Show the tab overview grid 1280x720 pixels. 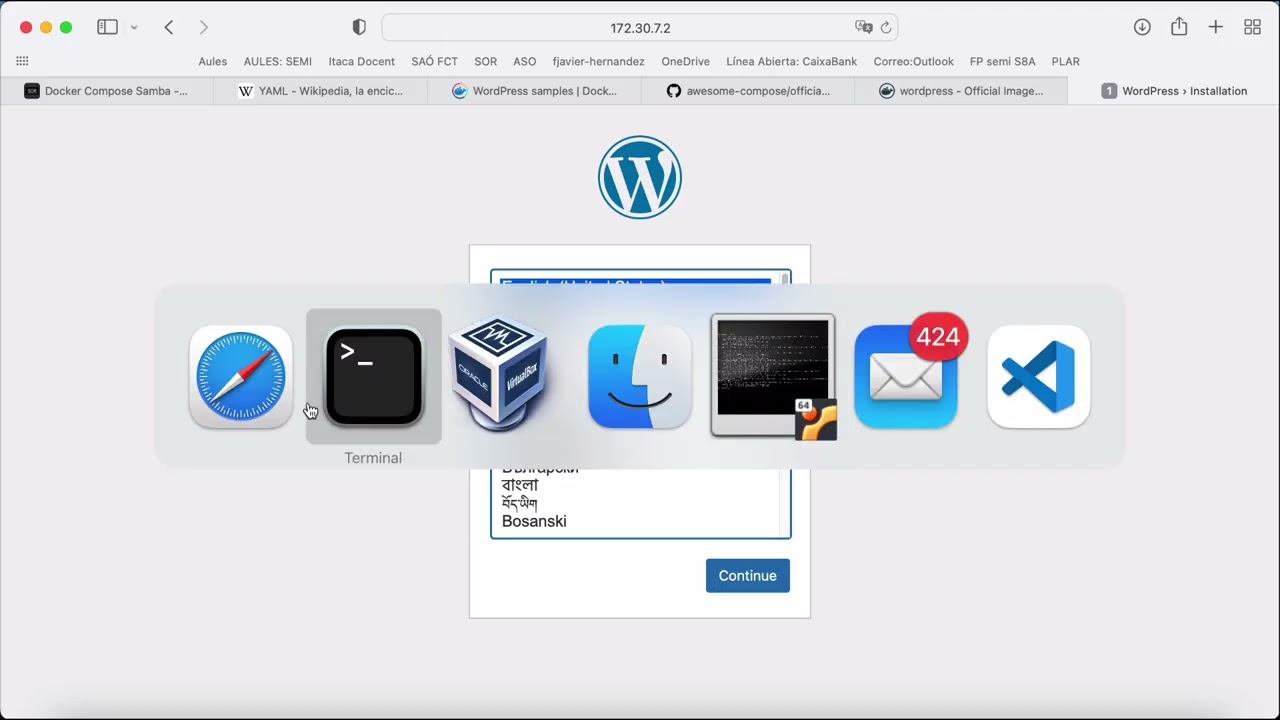pos(1252,27)
